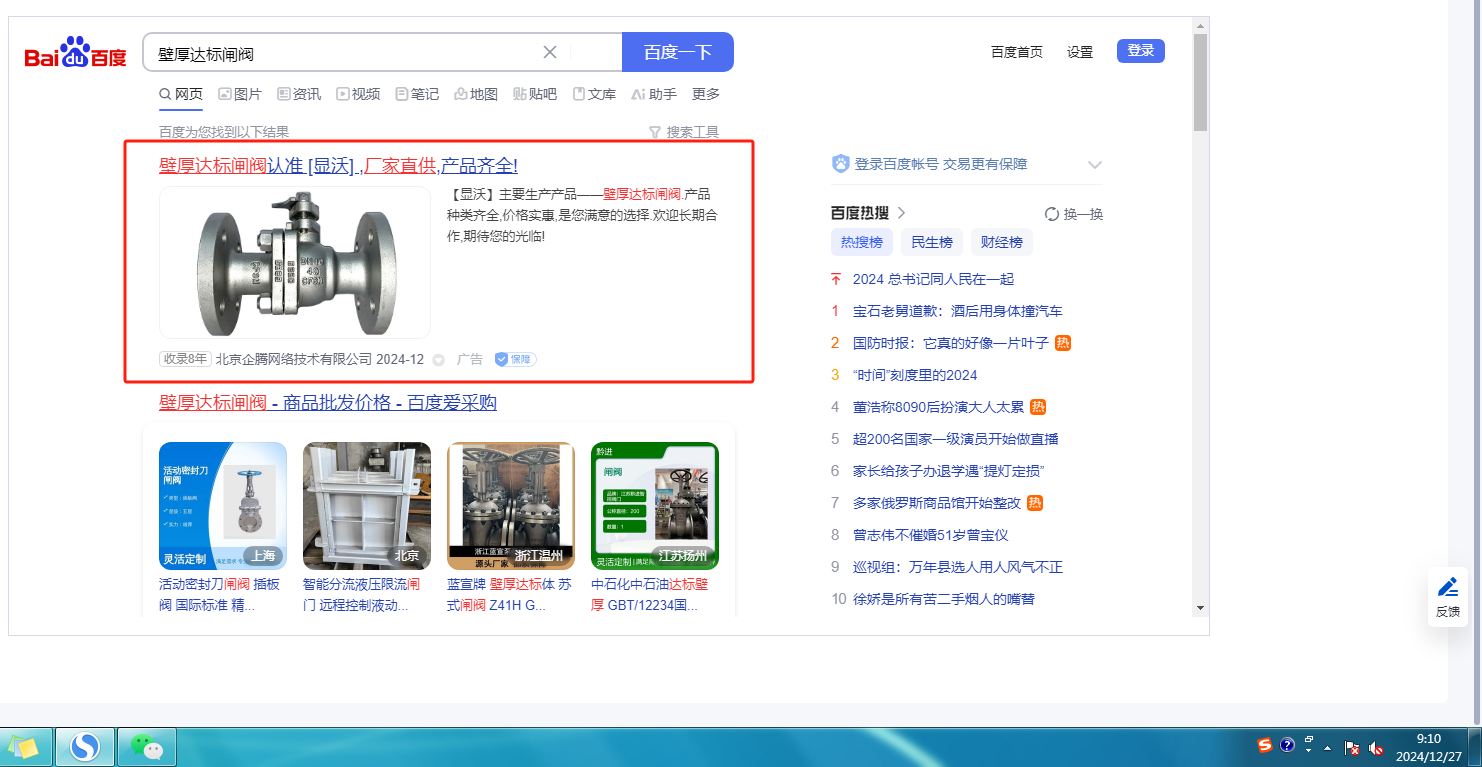Screen dimensions: 1482x767
Task: Open hot search "时间"刻度里的2024
Action: click(915, 375)
